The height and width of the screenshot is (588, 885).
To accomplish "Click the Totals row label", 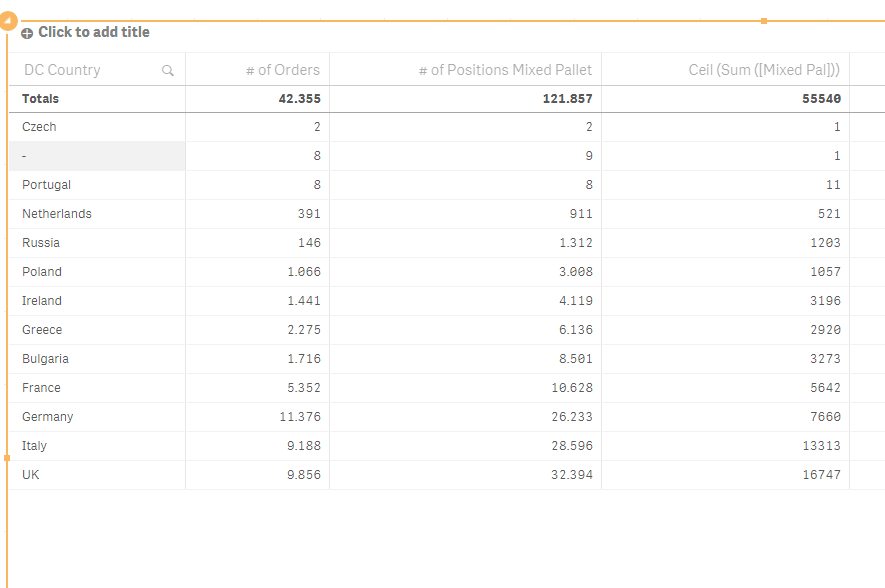I will pos(40,99).
